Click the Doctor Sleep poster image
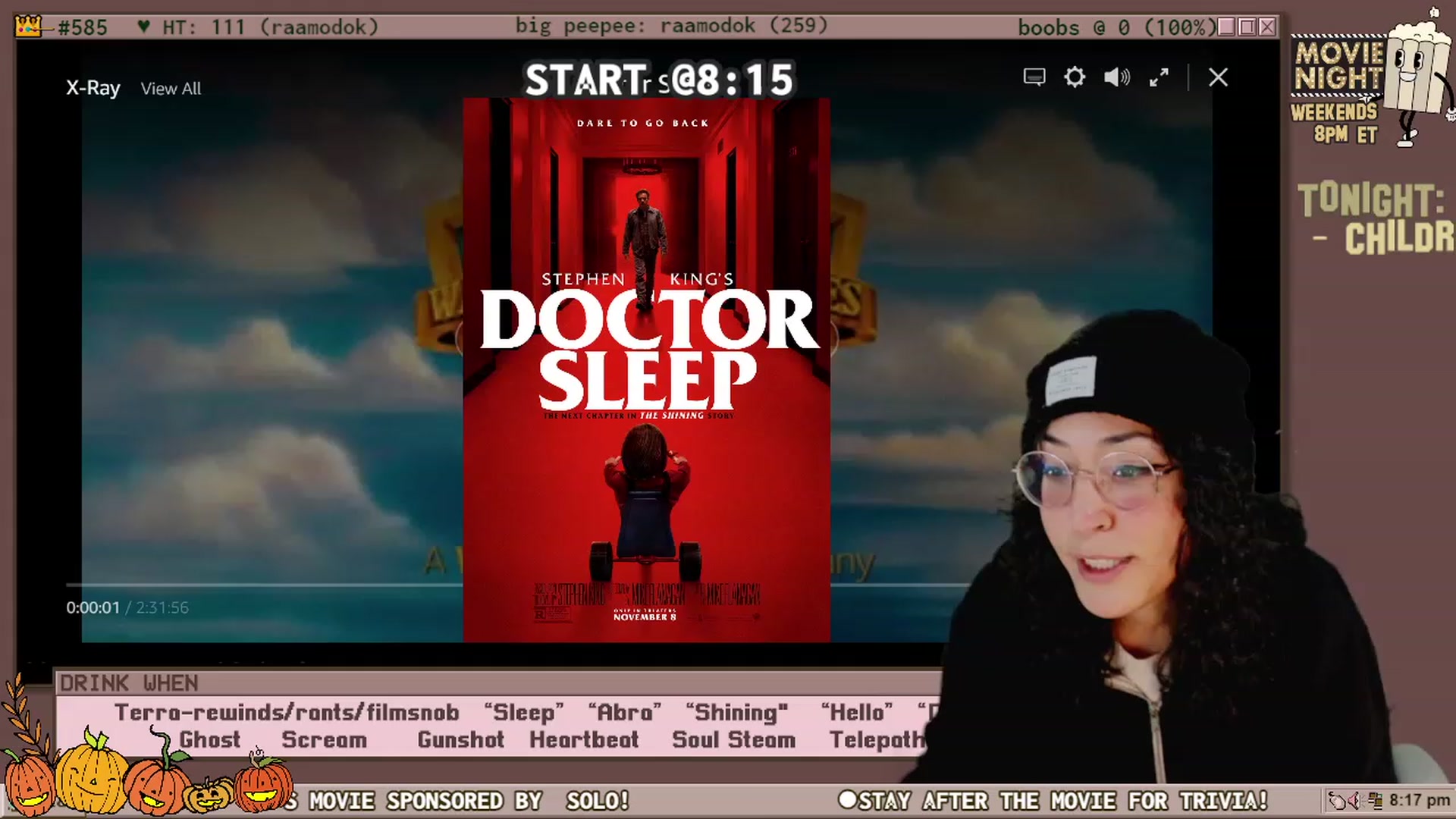The height and width of the screenshot is (819, 1456). pos(646,369)
